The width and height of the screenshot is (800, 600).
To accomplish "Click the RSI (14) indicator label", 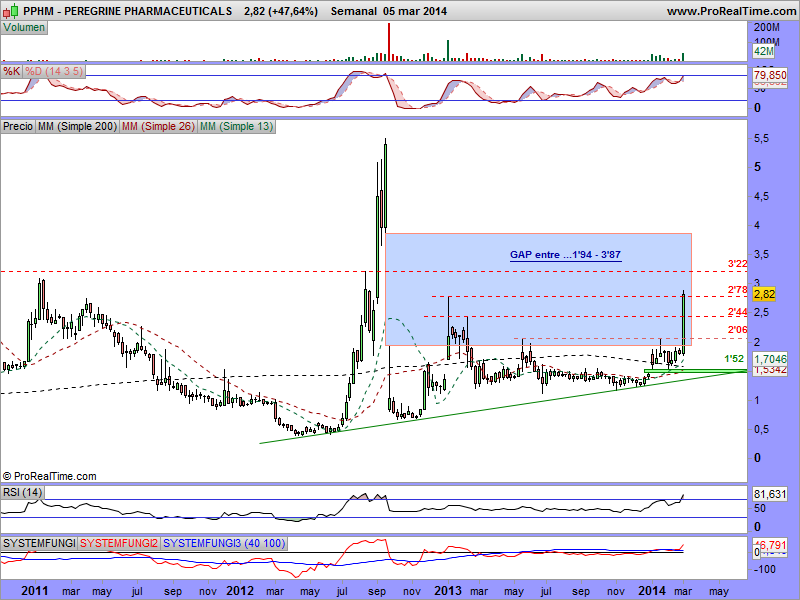I will 22,492.
